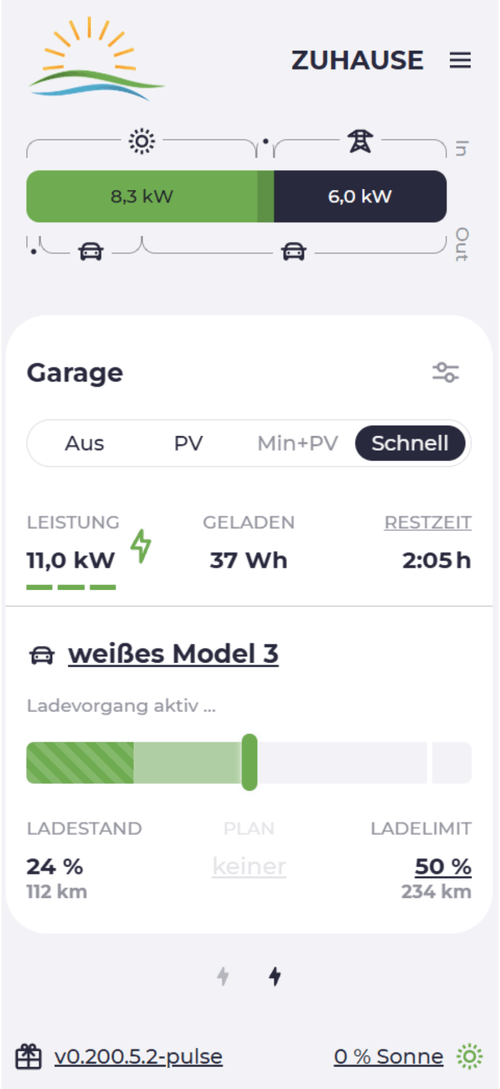Image resolution: width=500 pixels, height=1089 pixels.
Task: Select PV charging mode
Action: (188, 443)
